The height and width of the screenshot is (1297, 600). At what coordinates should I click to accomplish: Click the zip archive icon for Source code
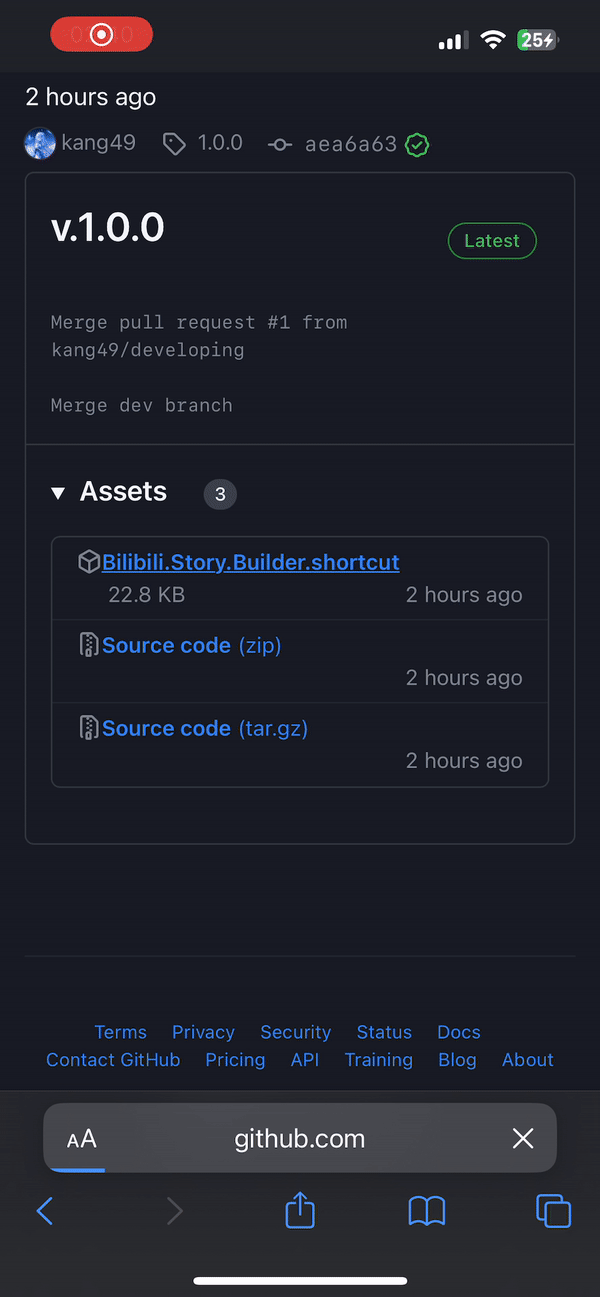click(88, 645)
